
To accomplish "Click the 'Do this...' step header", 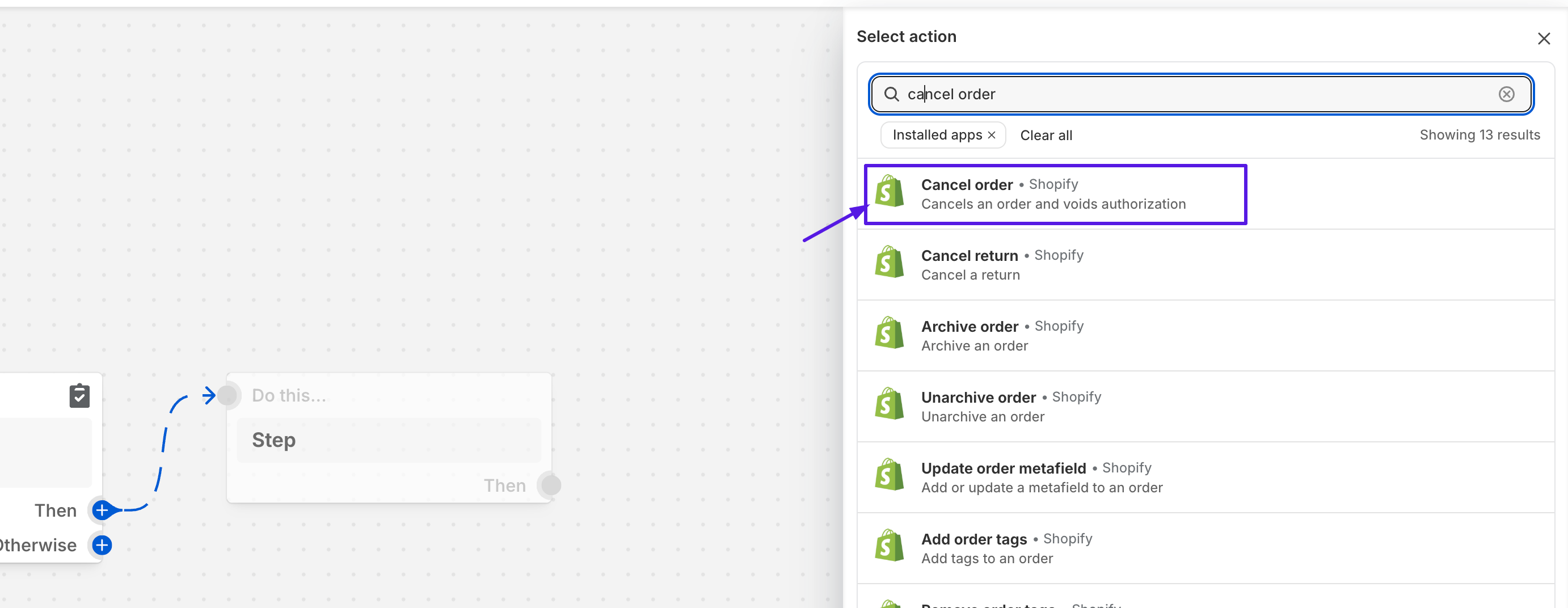I will 289,395.
